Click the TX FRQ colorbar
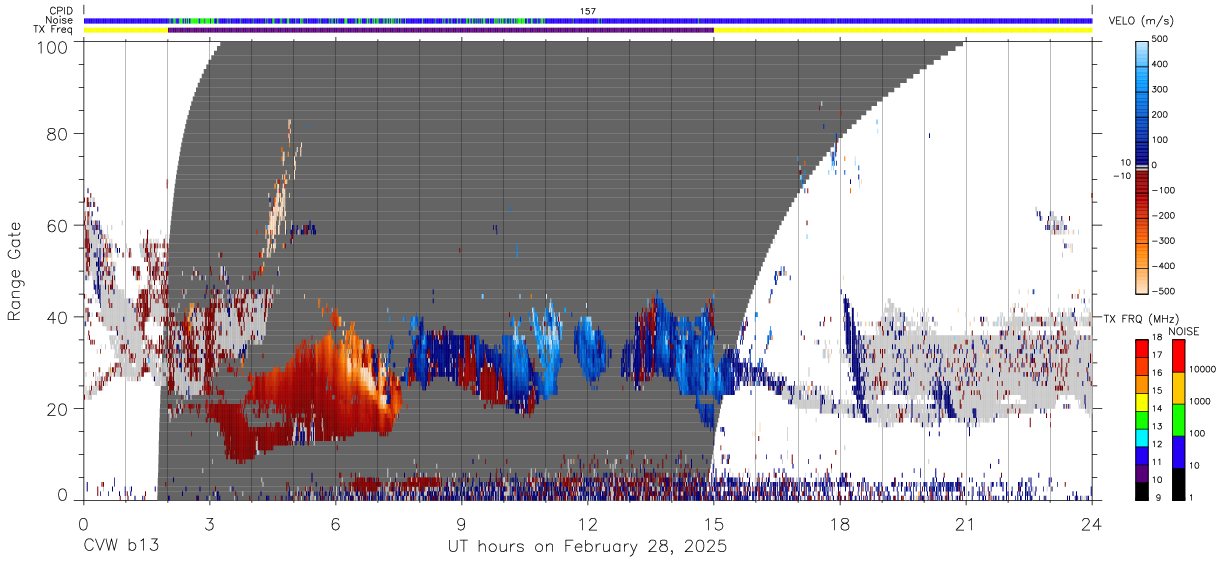Image resolution: width=1228 pixels, height=567 pixels. click(x=1141, y=420)
